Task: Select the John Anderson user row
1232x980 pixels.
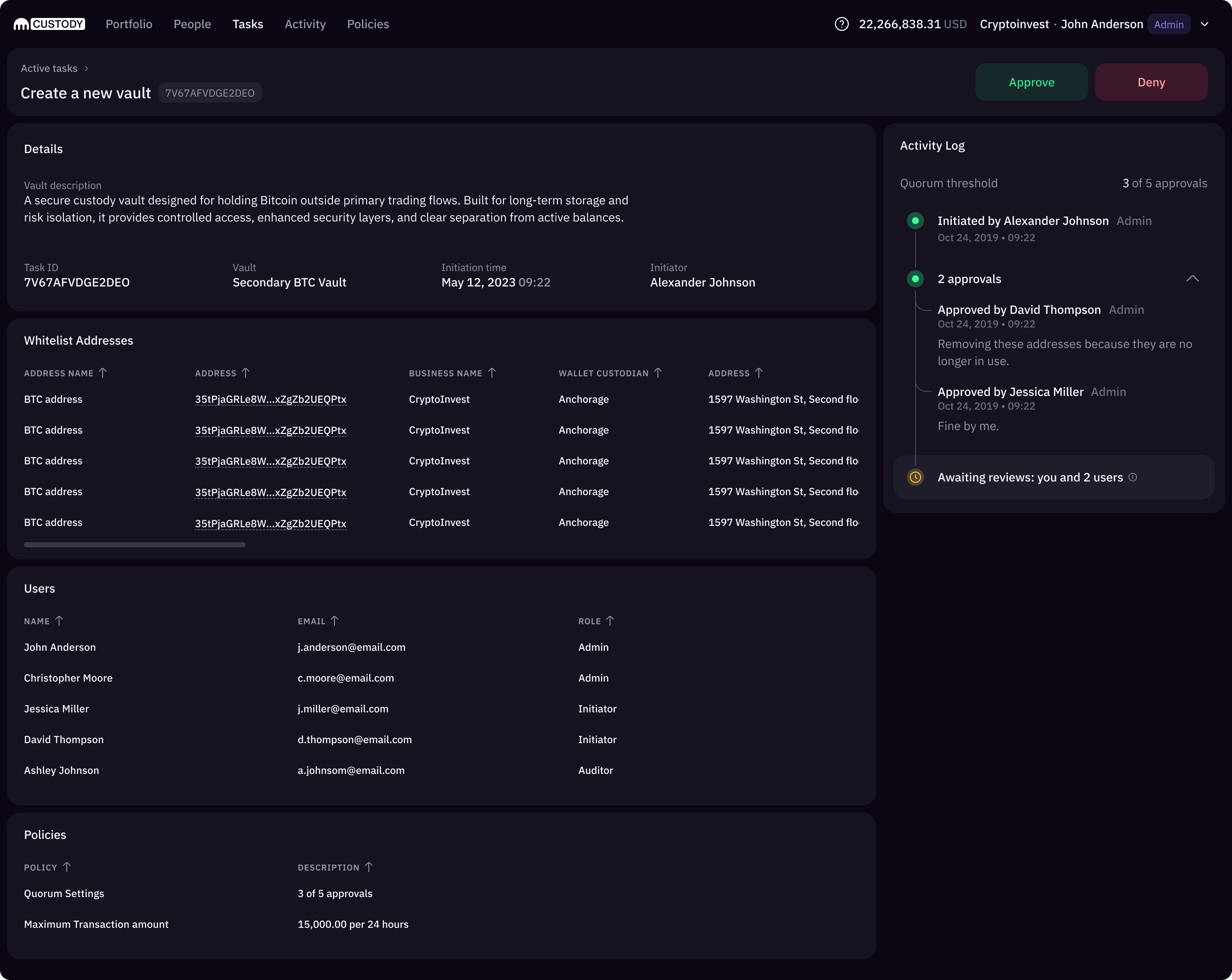Action: (441, 647)
